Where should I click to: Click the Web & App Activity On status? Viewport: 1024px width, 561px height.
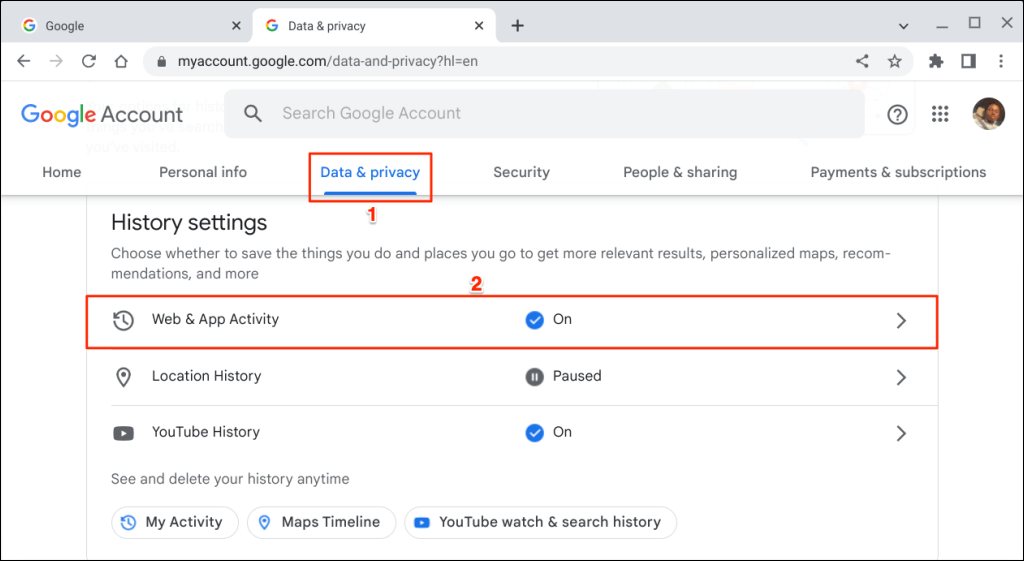(x=549, y=320)
